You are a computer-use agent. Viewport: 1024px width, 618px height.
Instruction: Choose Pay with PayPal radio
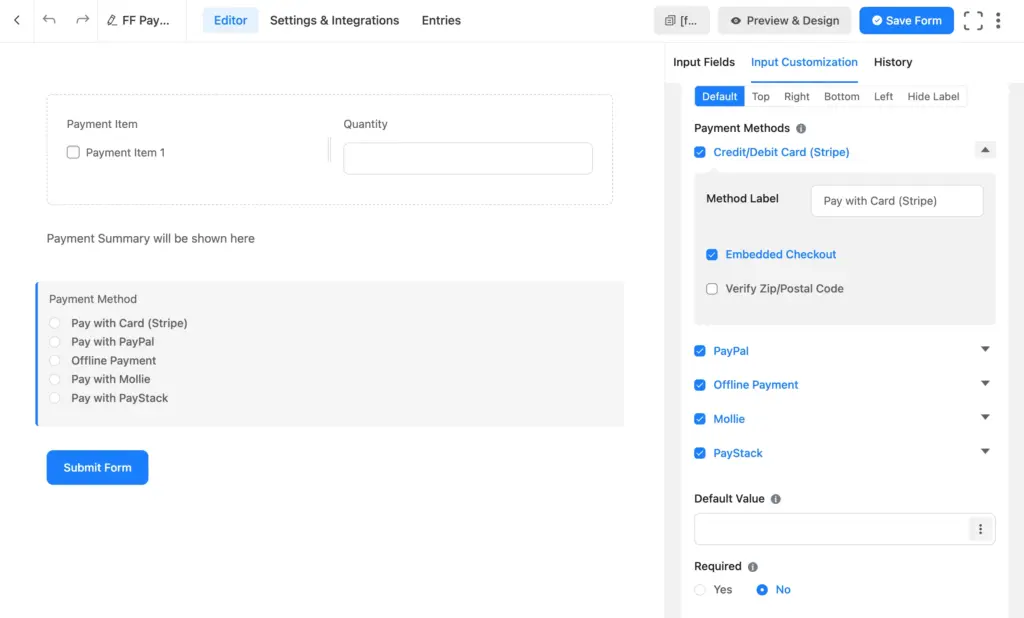point(55,342)
